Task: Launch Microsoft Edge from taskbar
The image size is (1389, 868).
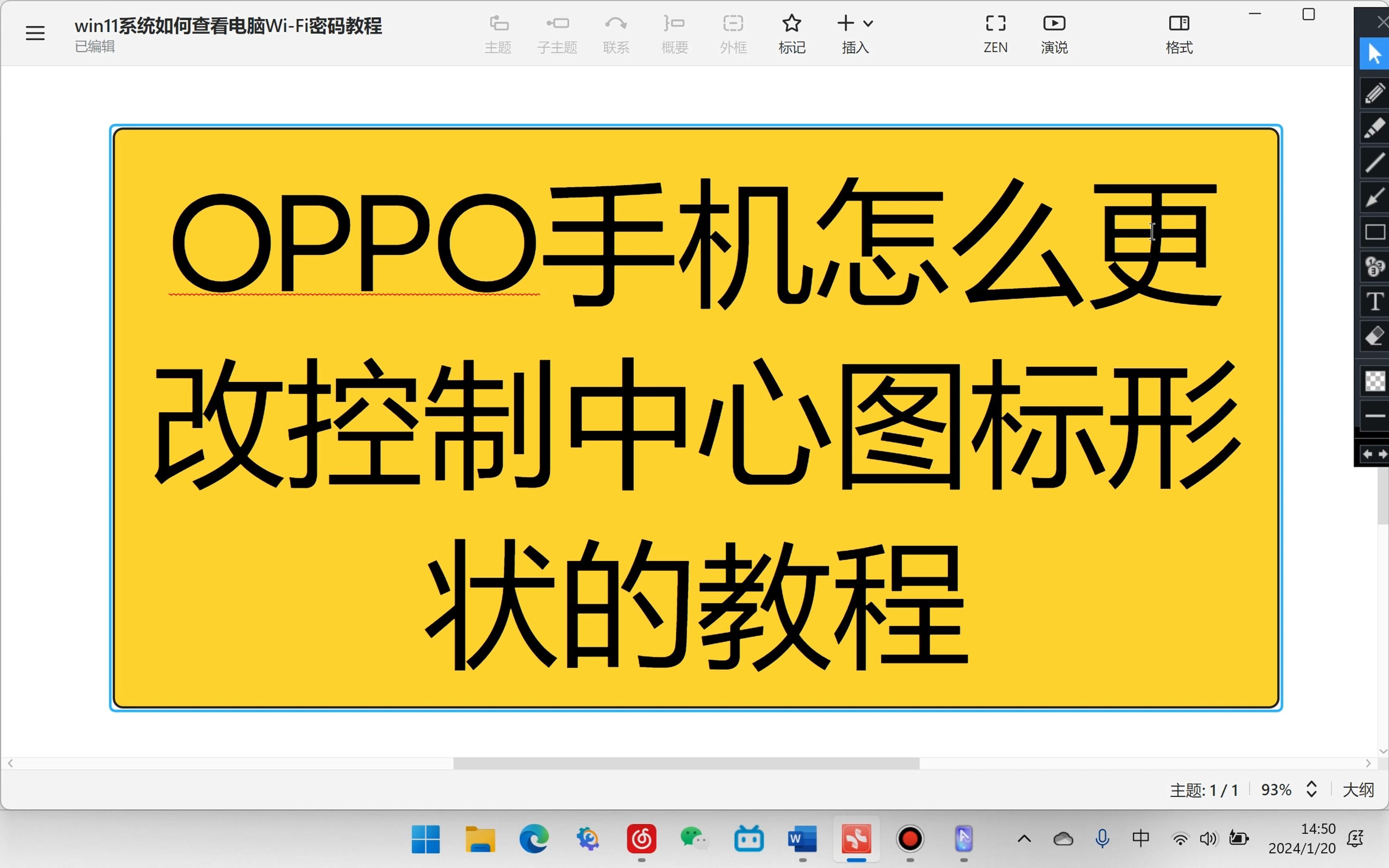Action: click(534, 839)
